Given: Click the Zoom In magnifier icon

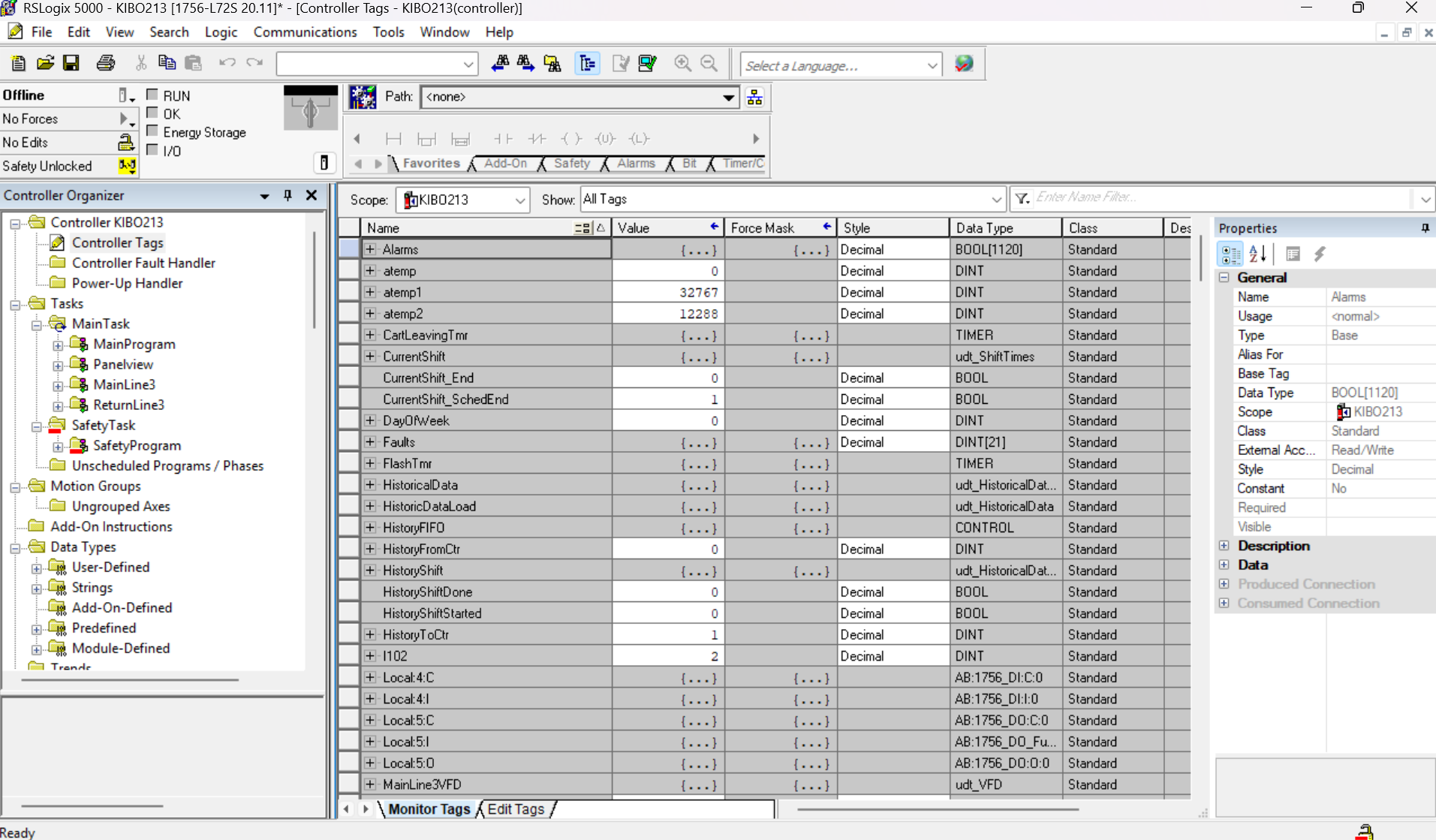Looking at the screenshot, I should (682, 64).
